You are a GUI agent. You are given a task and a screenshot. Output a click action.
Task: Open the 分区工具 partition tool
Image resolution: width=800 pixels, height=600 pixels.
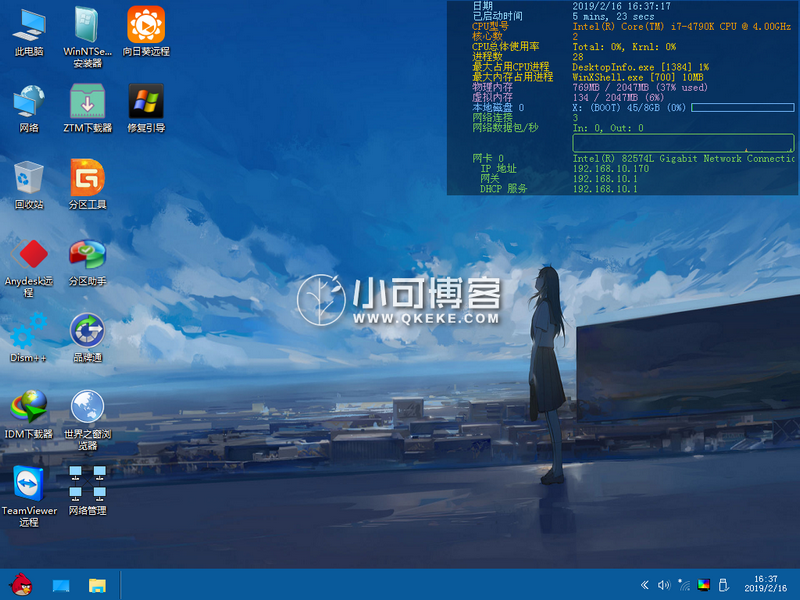click(87, 185)
